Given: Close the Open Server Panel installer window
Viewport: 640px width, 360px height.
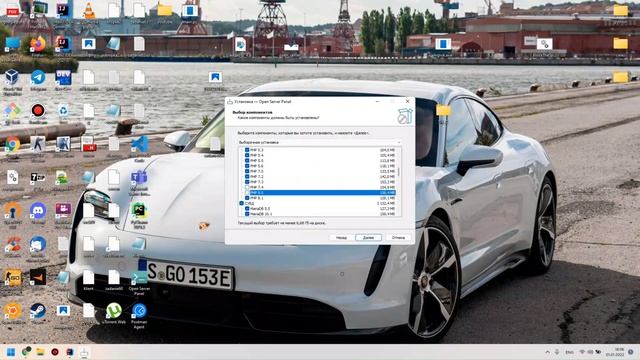Looking at the screenshot, I should coord(407,101).
